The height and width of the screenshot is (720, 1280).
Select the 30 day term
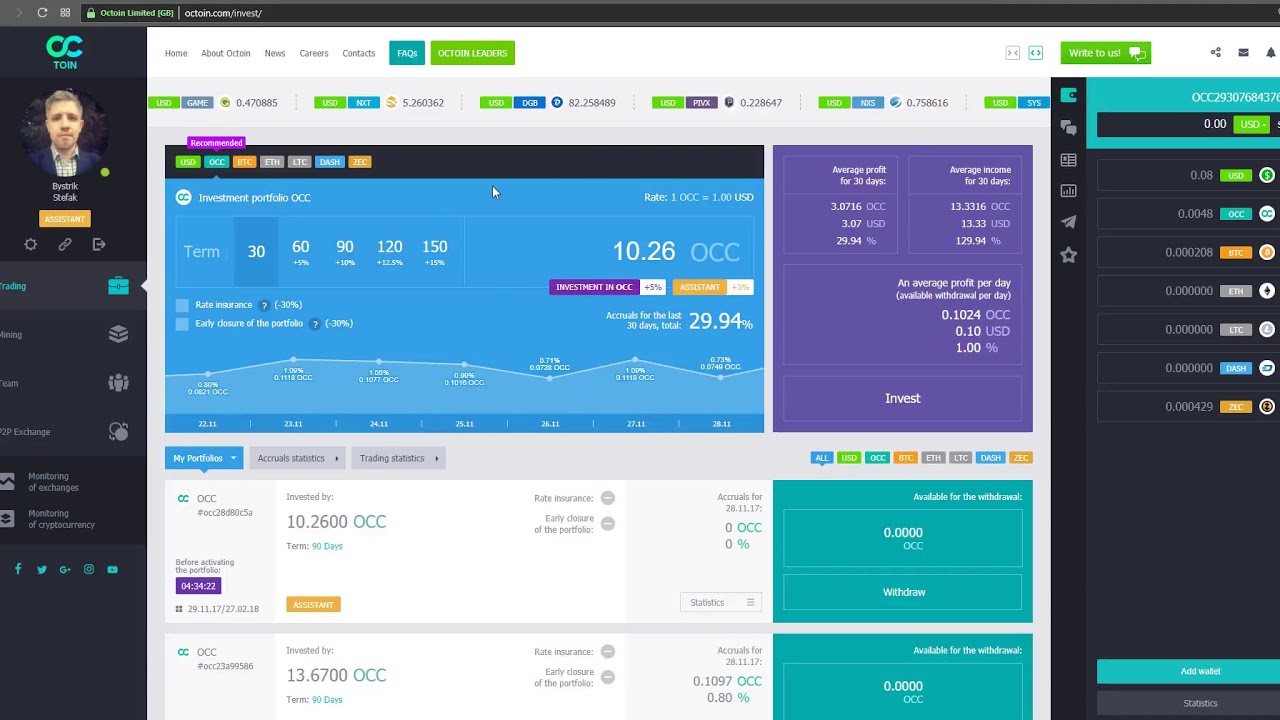(256, 251)
